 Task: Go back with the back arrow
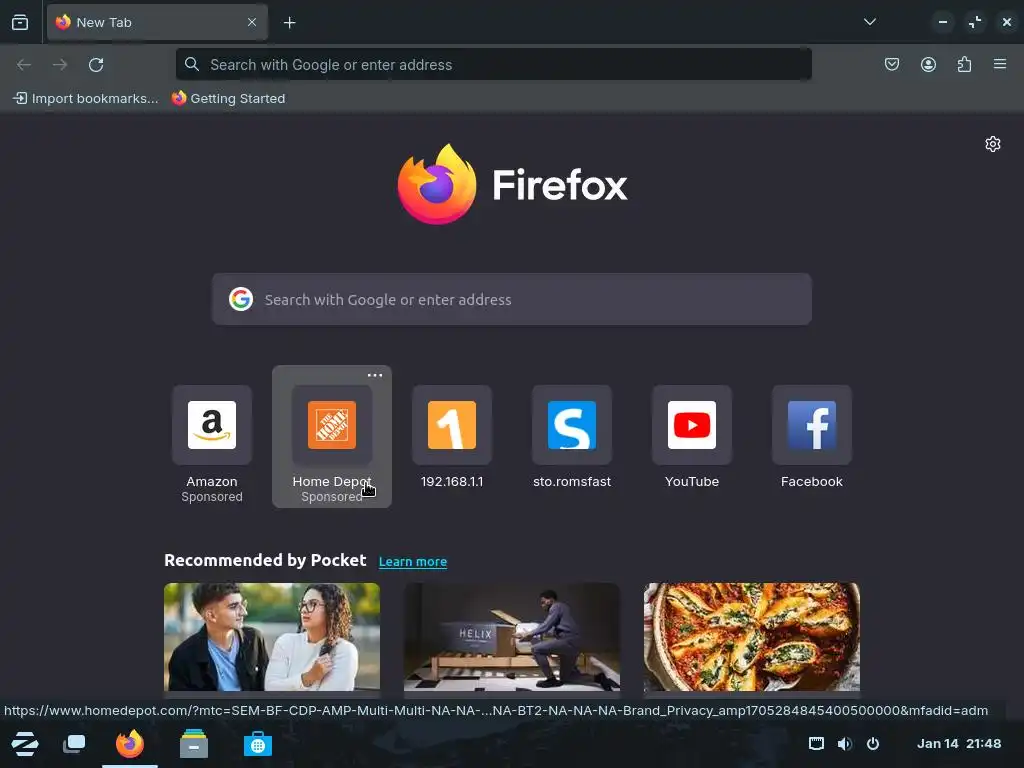point(24,65)
